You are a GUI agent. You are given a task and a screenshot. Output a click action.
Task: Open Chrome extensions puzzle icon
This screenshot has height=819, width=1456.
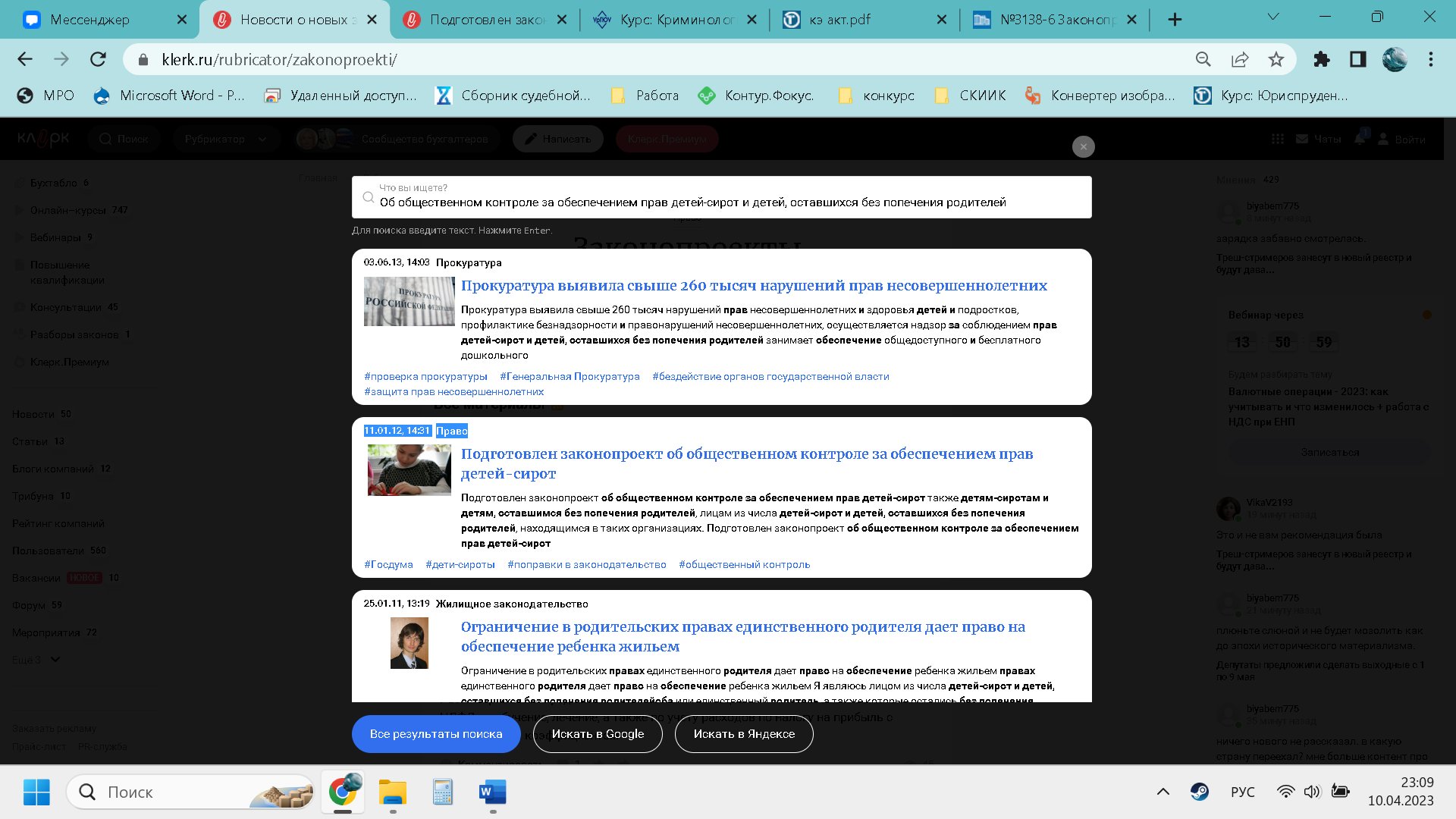click(x=1322, y=59)
